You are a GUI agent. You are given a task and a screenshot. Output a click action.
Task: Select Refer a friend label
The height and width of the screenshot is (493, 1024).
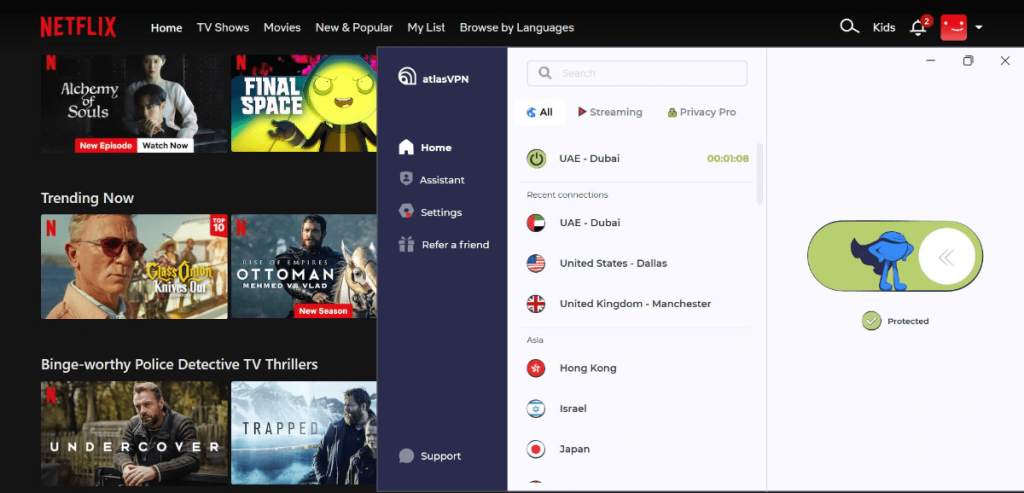455,245
